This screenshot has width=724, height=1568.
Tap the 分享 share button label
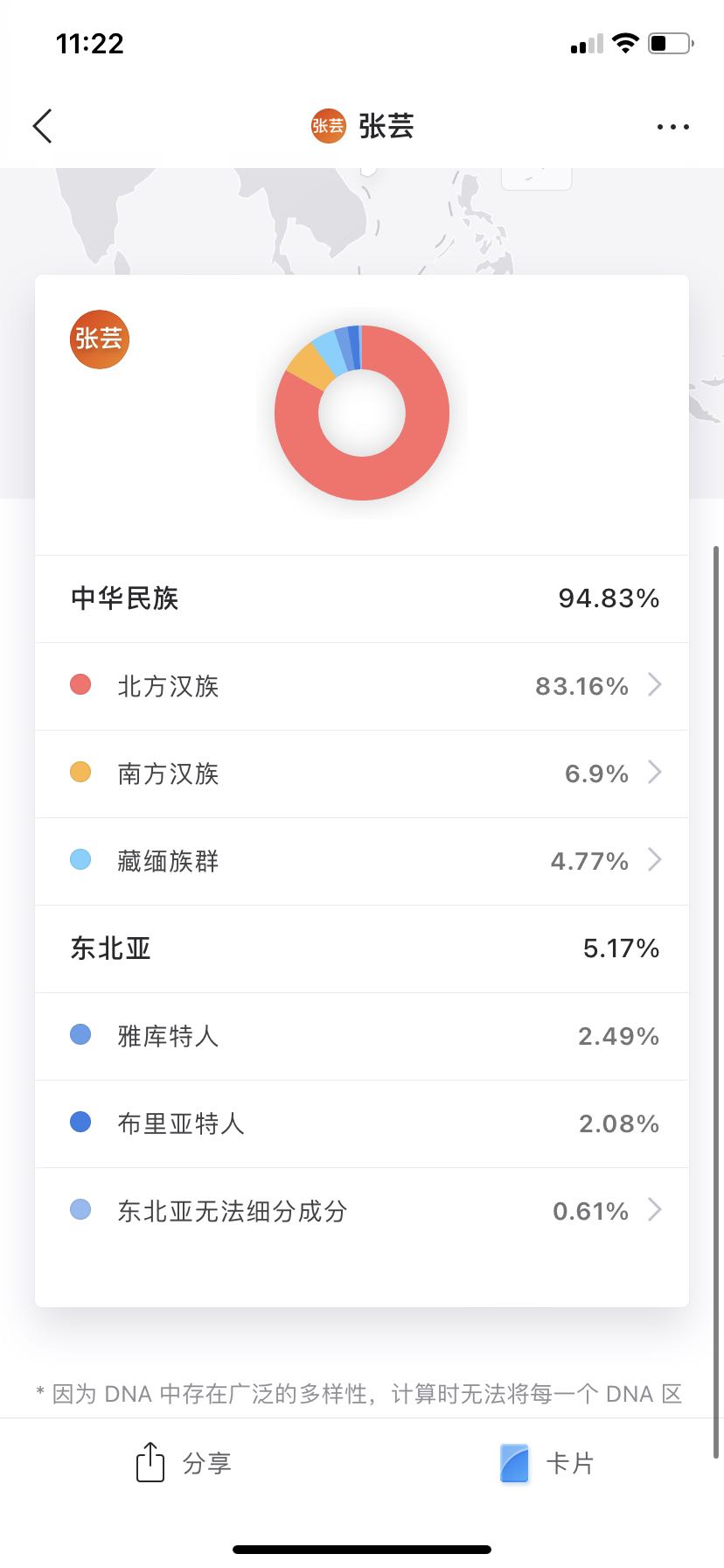coord(207,1463)
